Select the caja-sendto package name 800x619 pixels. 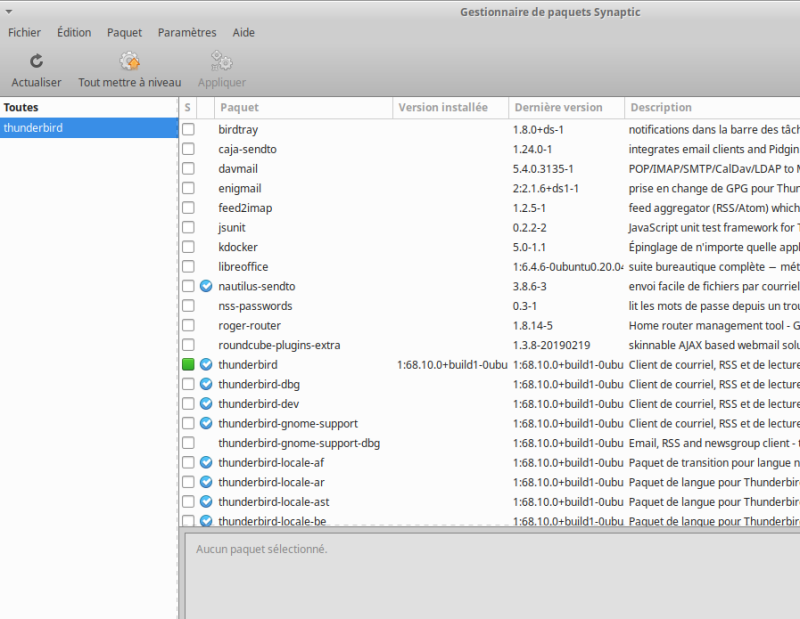pos(247,150)
